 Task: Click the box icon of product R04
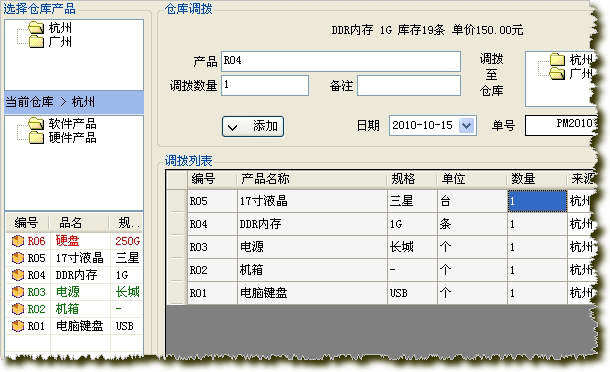[18, 275]
